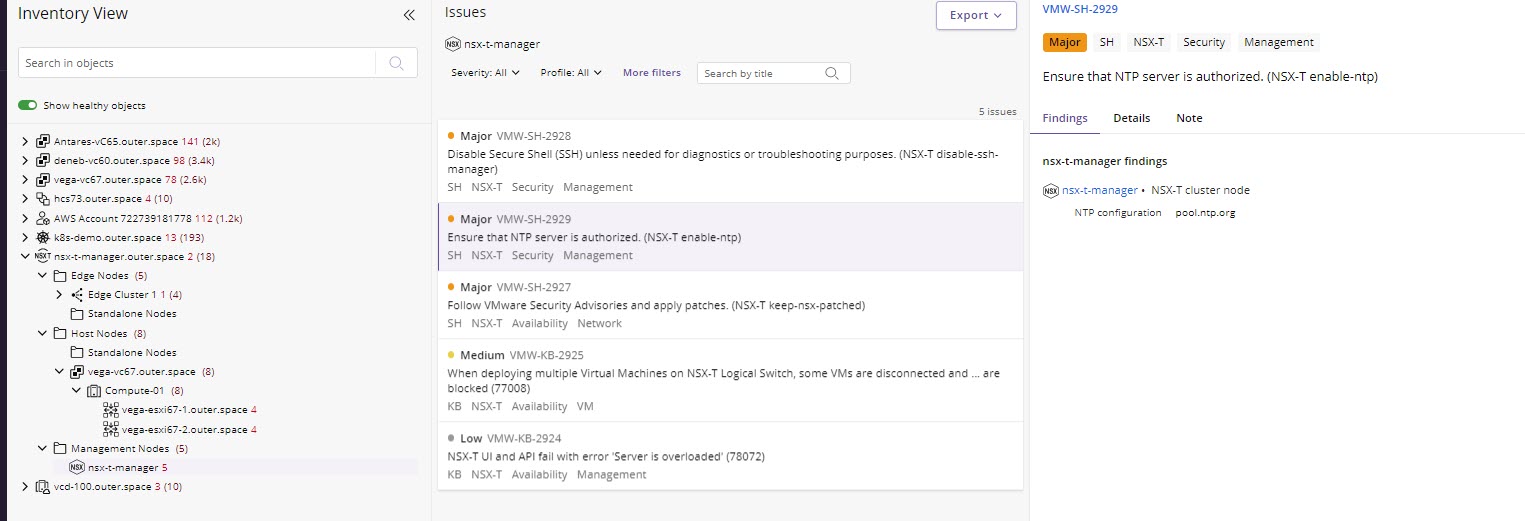The width and height of the screenshot is (1525, 521).
Task: Open the Note tab
Action: pyautogui.click(x=1189, y=118)
